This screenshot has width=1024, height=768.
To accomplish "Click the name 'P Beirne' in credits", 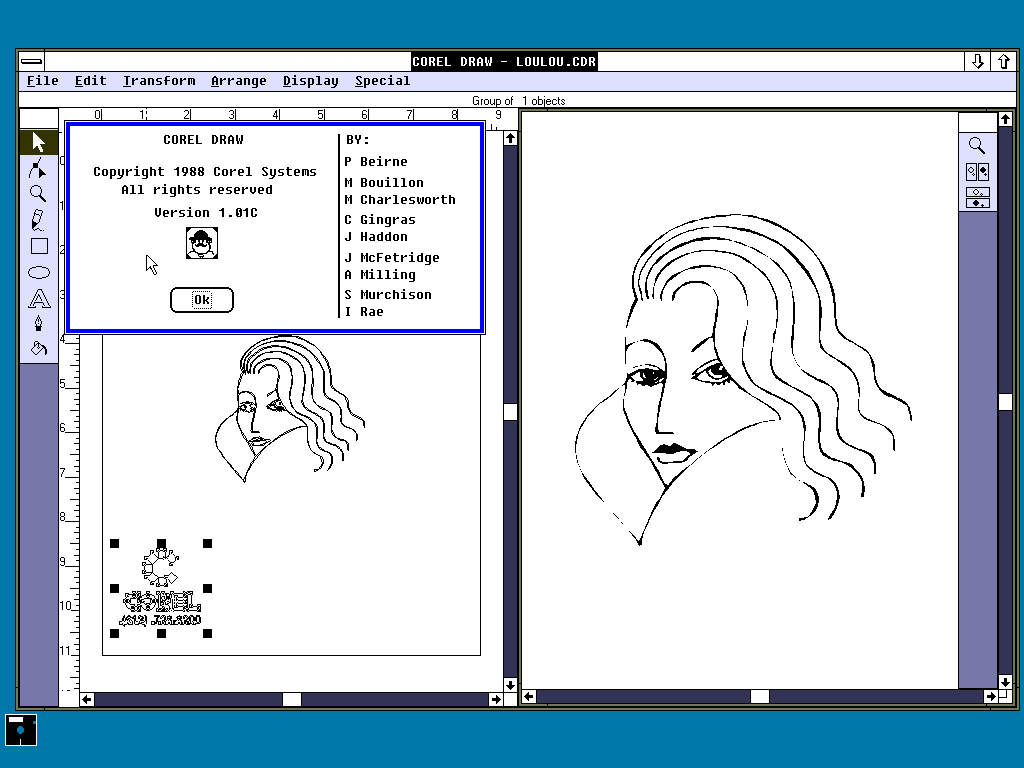I will tap(376, 161).
